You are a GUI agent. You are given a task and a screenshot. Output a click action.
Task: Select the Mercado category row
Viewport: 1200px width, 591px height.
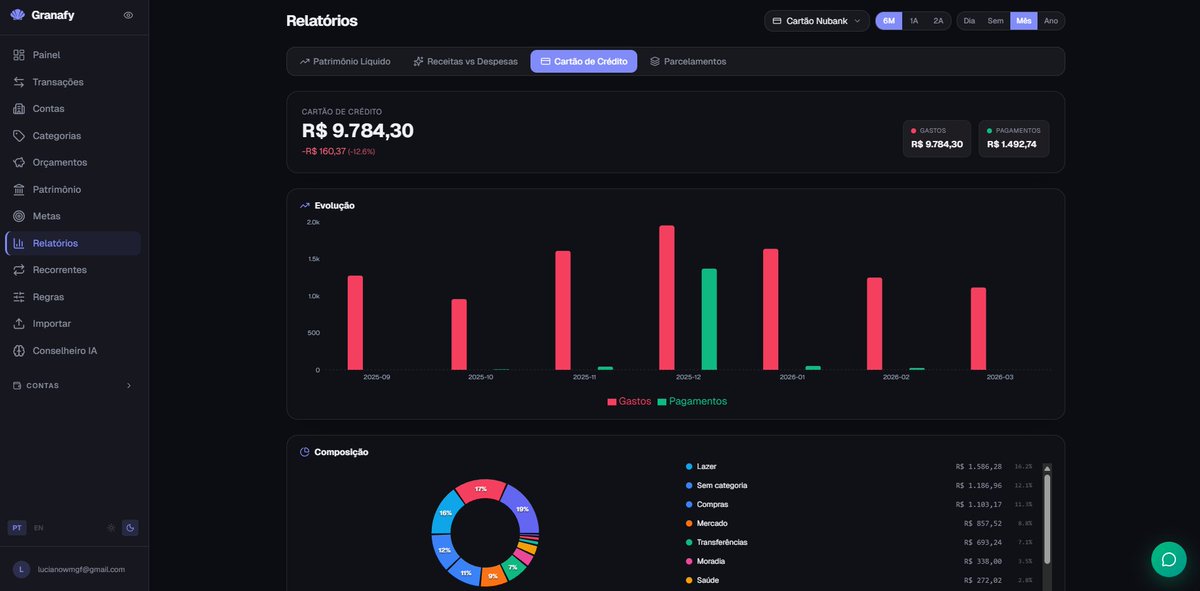click(x=858, y=523)
